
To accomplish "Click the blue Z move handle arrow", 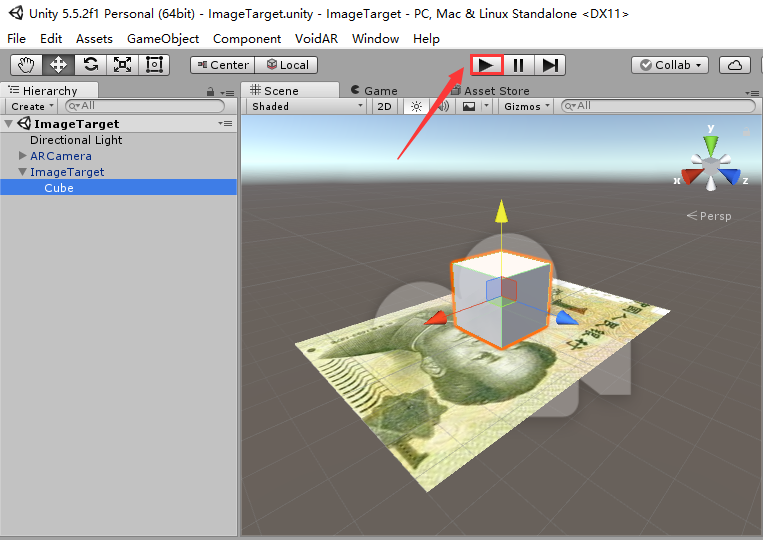I will 566,318.
